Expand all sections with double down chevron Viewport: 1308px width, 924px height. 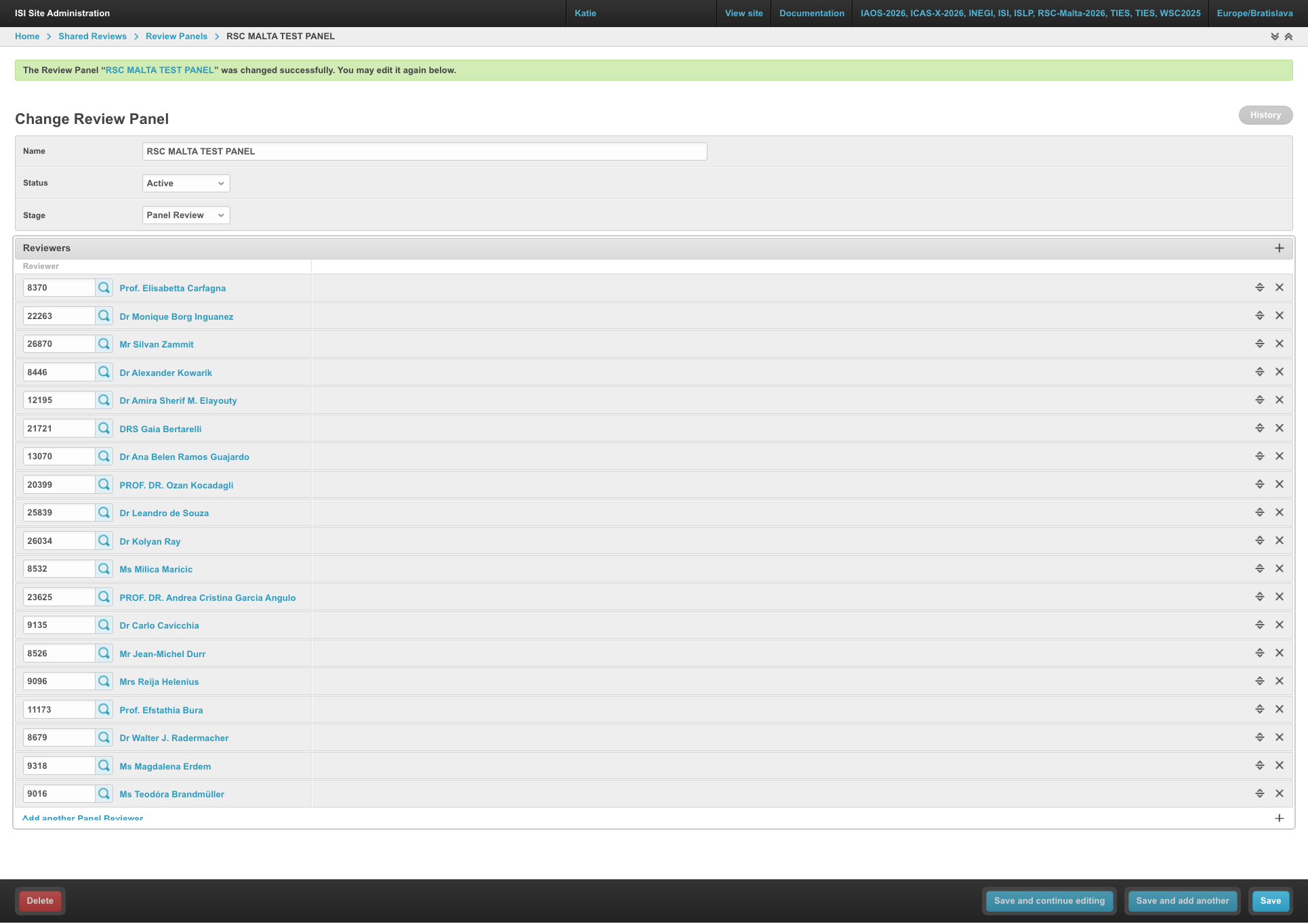[x=1275, y=37]
